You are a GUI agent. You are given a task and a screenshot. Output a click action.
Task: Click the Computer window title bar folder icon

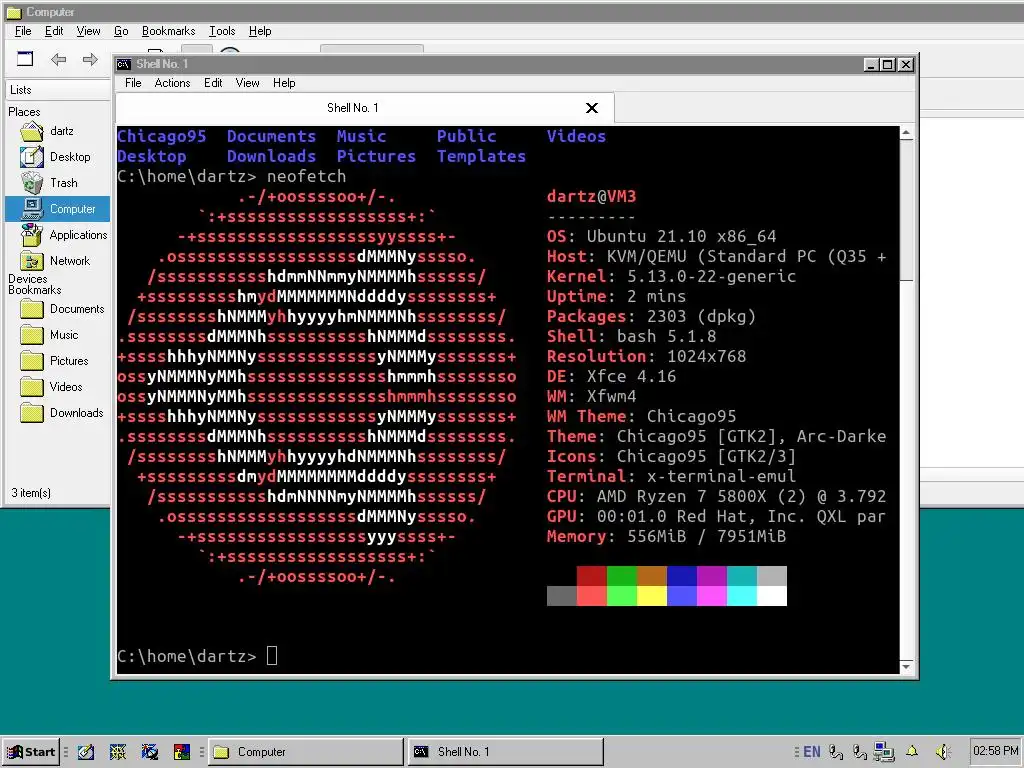[x=13, y=12]
